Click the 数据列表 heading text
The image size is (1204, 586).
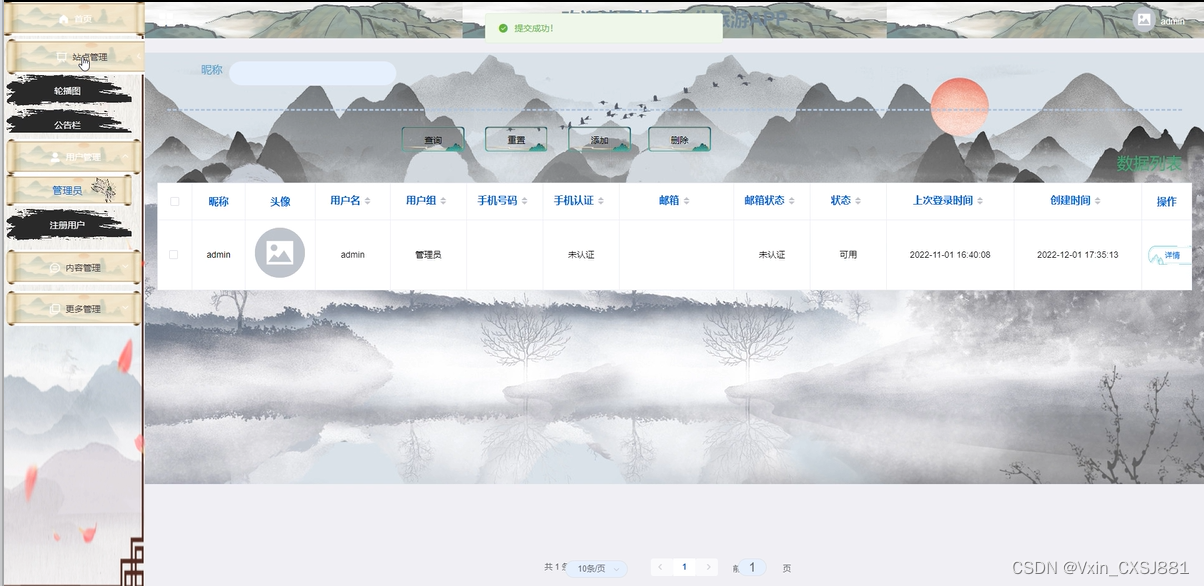[1149, 163]
